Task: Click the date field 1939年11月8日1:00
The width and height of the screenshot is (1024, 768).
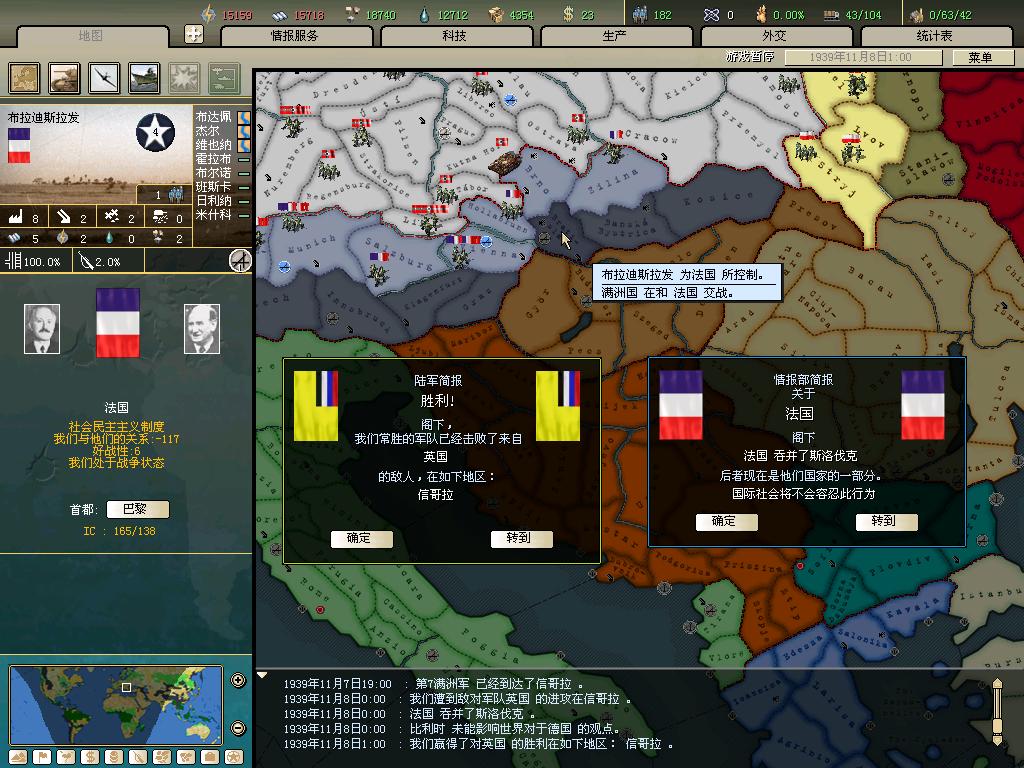Action: (863, 57)
